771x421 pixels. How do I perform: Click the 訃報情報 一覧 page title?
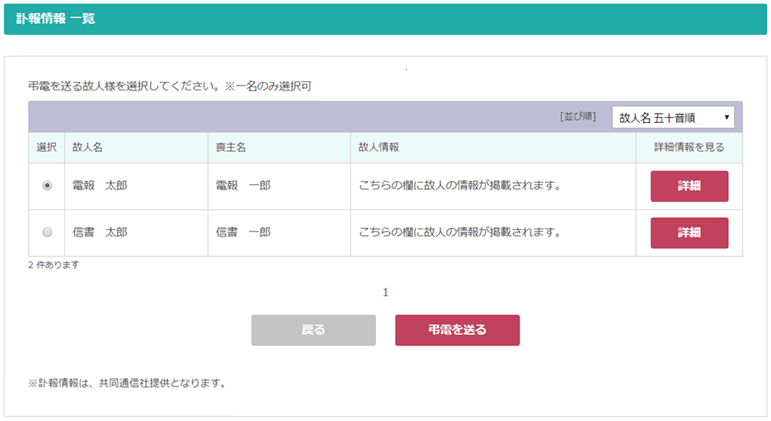[x=56, y=18]
